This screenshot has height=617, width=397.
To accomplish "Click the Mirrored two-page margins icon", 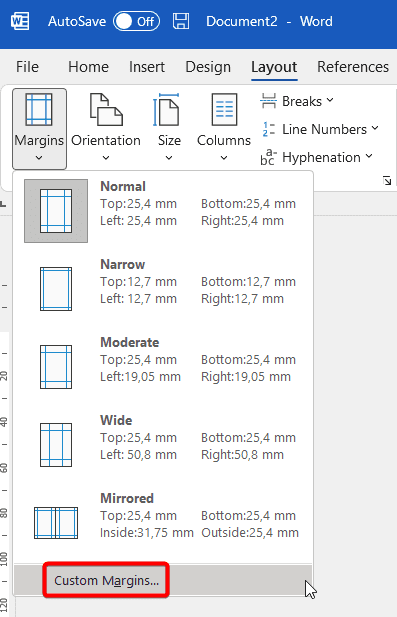I will [x=56, y=523].
